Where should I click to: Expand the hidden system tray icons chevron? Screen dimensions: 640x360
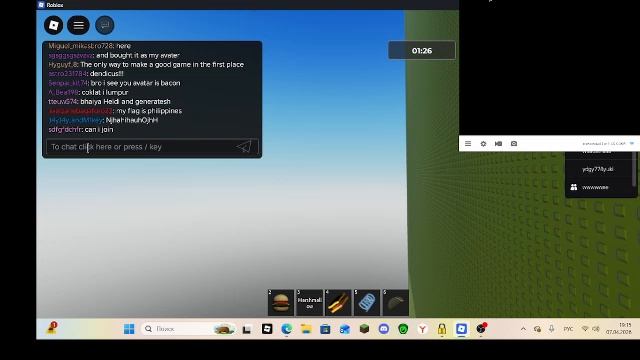(x=523, y=329)
